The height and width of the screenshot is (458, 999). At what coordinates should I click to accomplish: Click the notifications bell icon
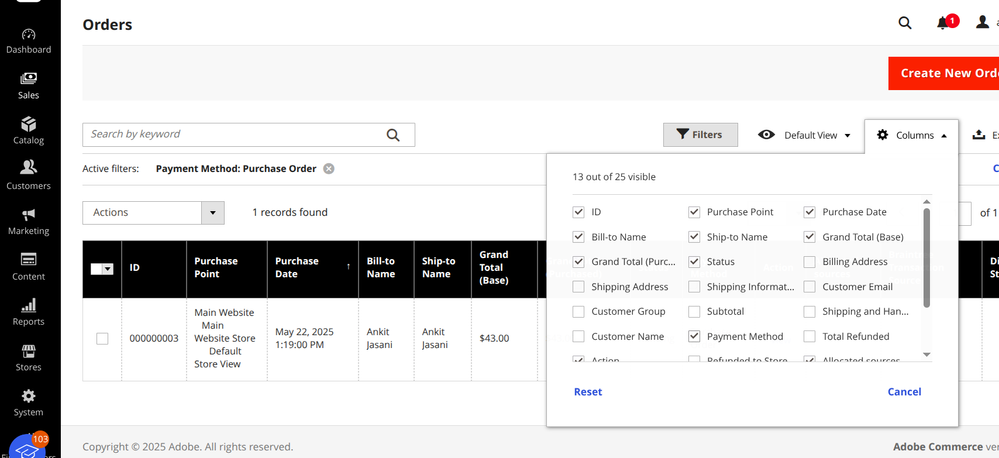[x=943, y=23]
